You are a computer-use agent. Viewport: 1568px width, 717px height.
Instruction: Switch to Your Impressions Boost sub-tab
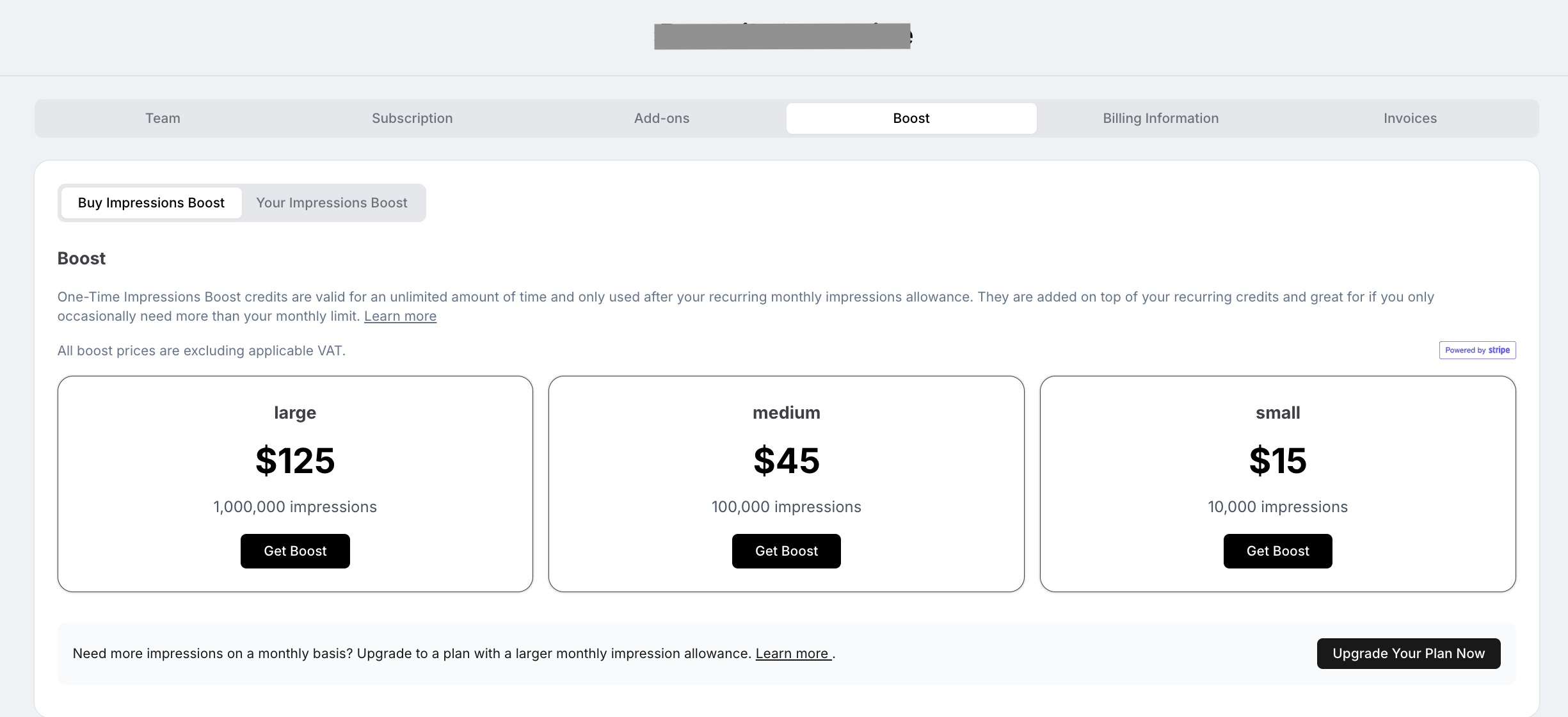click(x=332, y=203)
